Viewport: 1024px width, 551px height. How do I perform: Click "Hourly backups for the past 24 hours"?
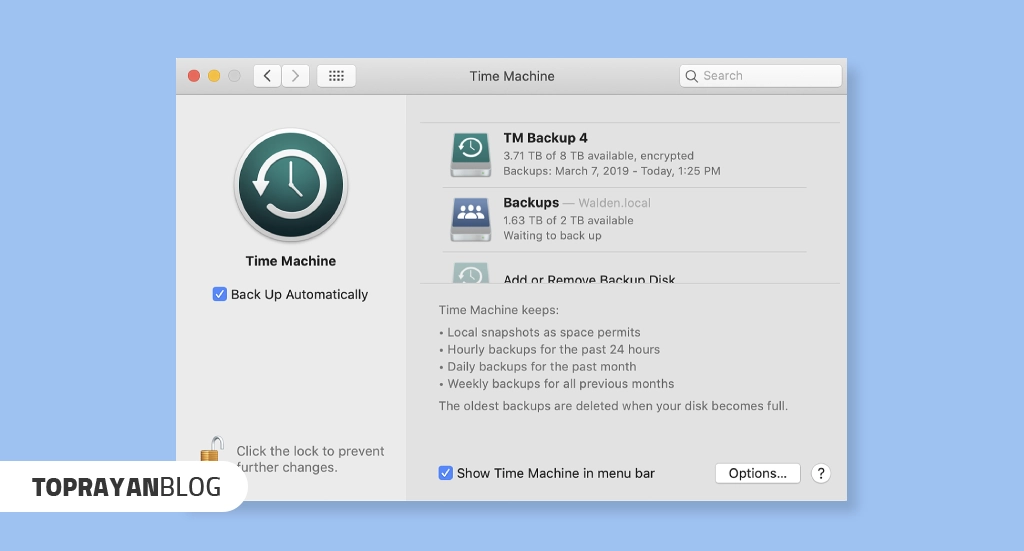(553, 349)
